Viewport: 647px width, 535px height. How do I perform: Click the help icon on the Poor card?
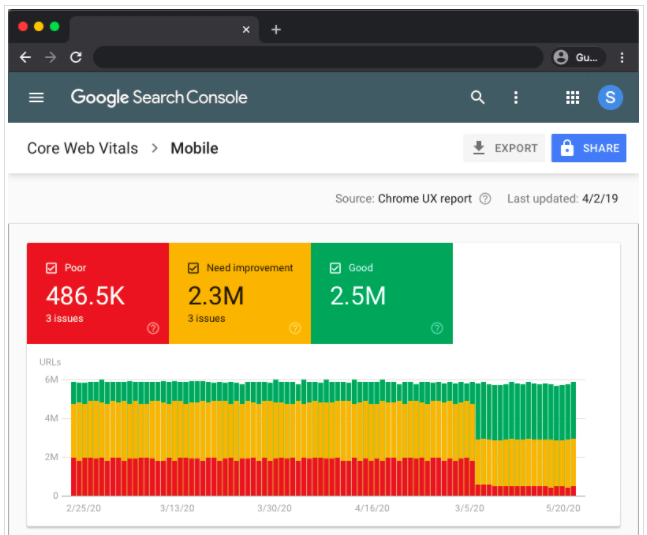pos(153,328)
